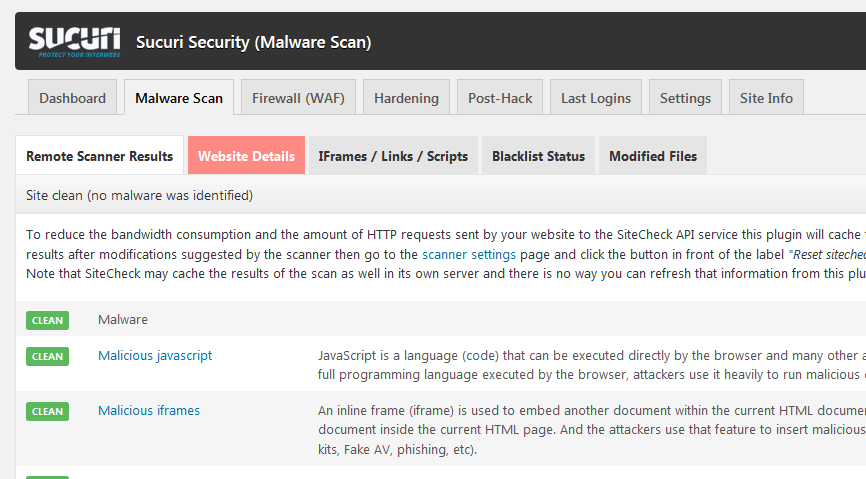Open the Malicious iframes link

click(x=149, y=410)
